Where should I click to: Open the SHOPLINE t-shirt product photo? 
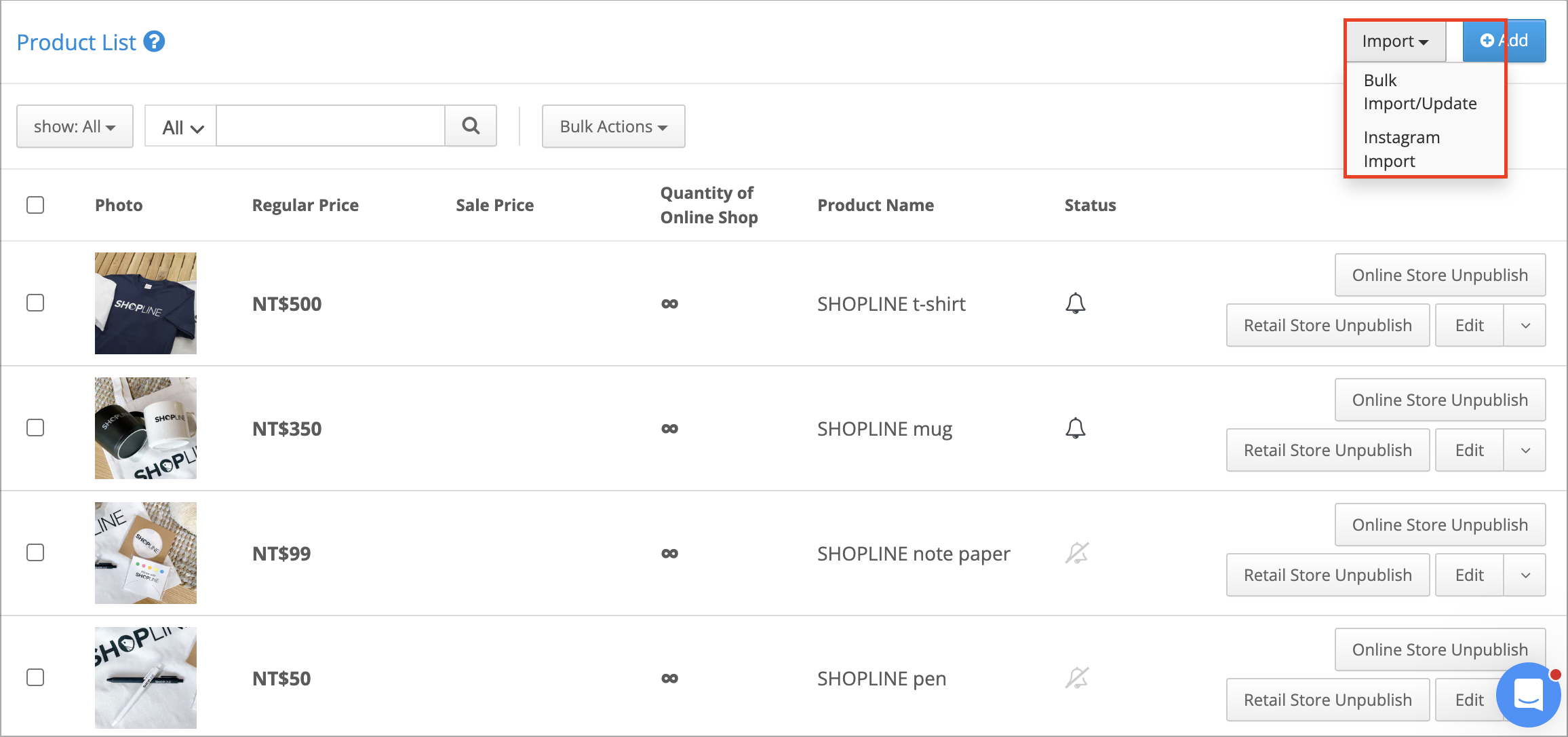point(146,303)
